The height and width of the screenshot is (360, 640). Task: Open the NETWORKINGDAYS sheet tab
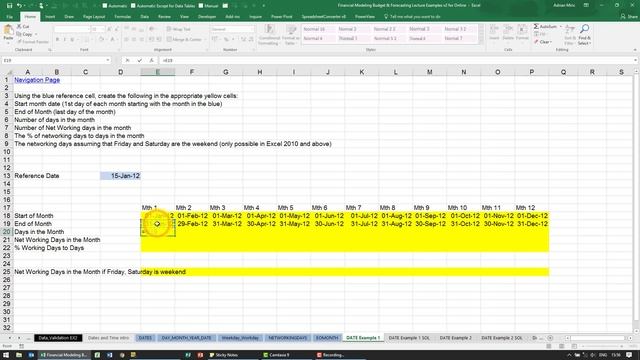(x=288, y=338)
